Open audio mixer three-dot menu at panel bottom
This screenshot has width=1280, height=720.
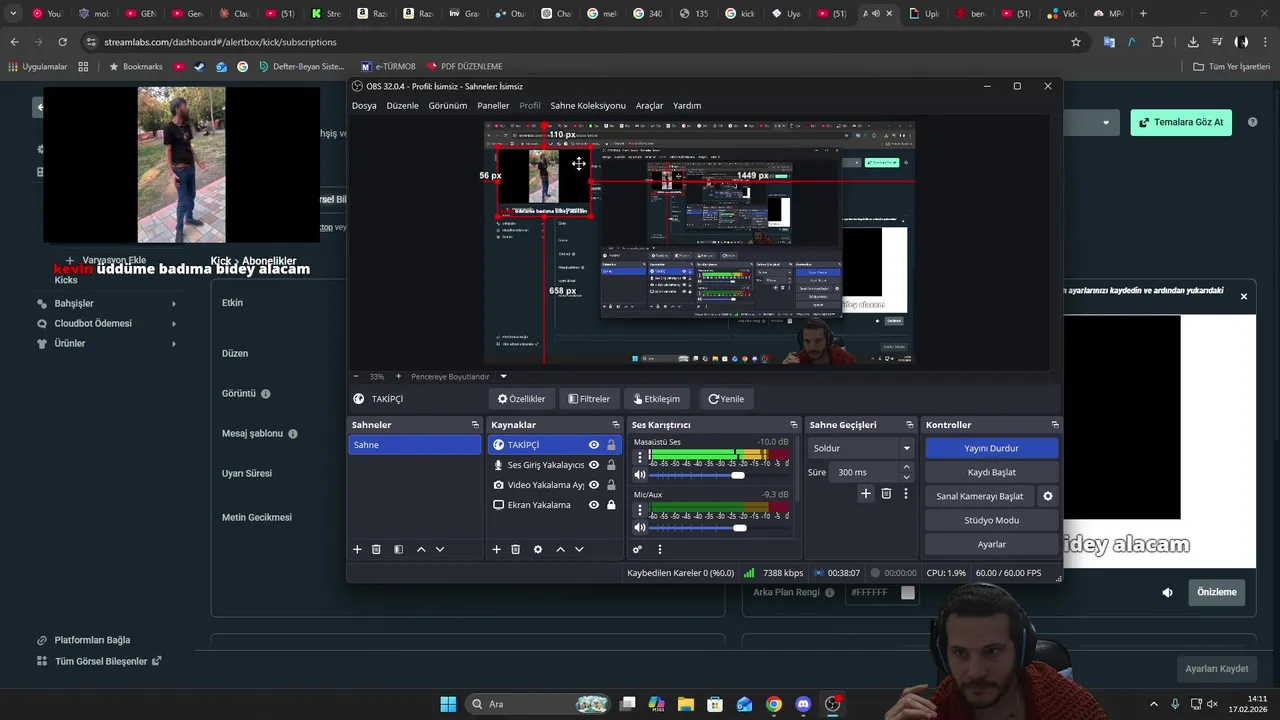click(x=659, y=549)
